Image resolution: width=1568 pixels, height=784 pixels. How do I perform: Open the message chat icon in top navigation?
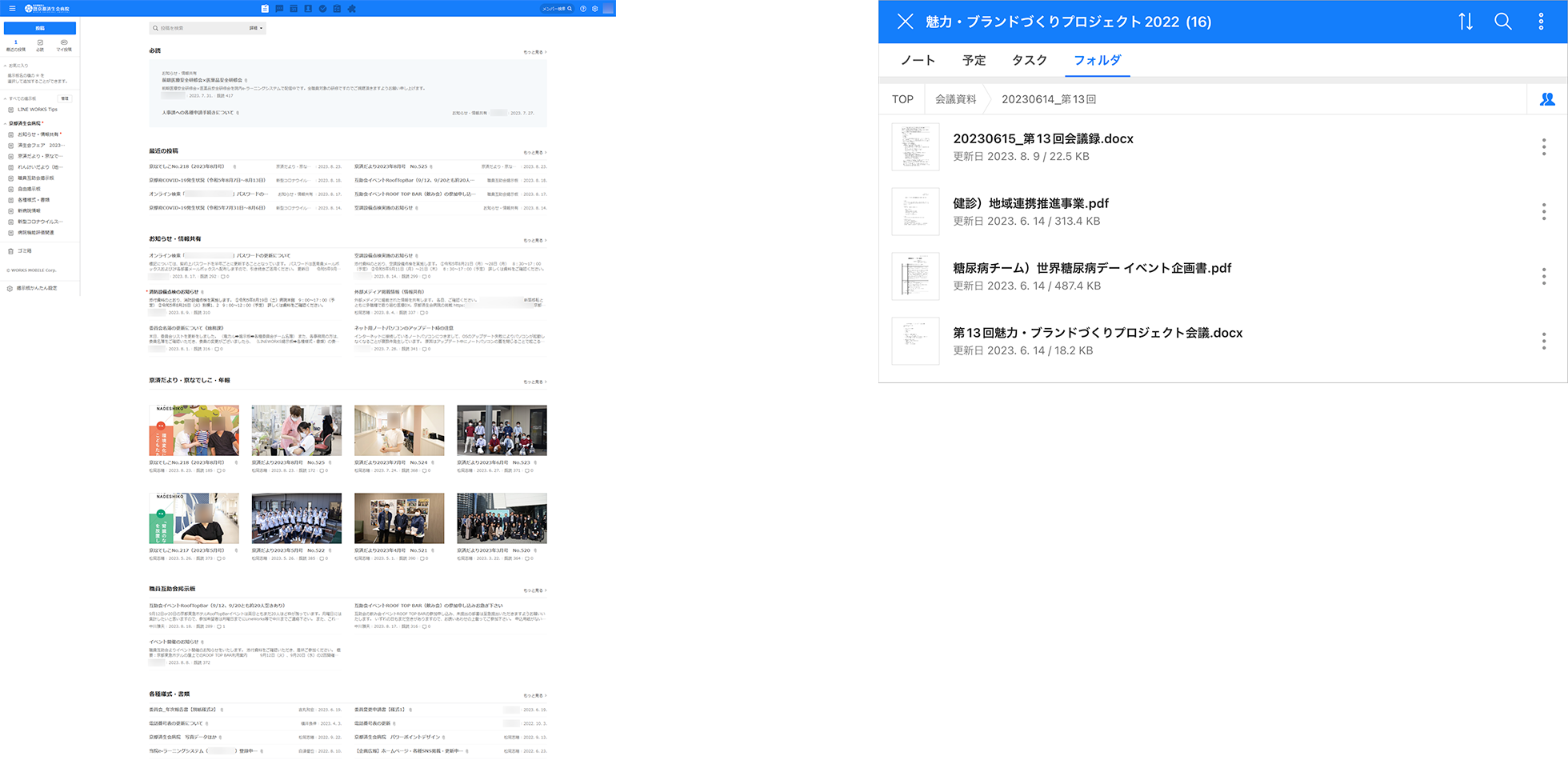coord(279,9)
